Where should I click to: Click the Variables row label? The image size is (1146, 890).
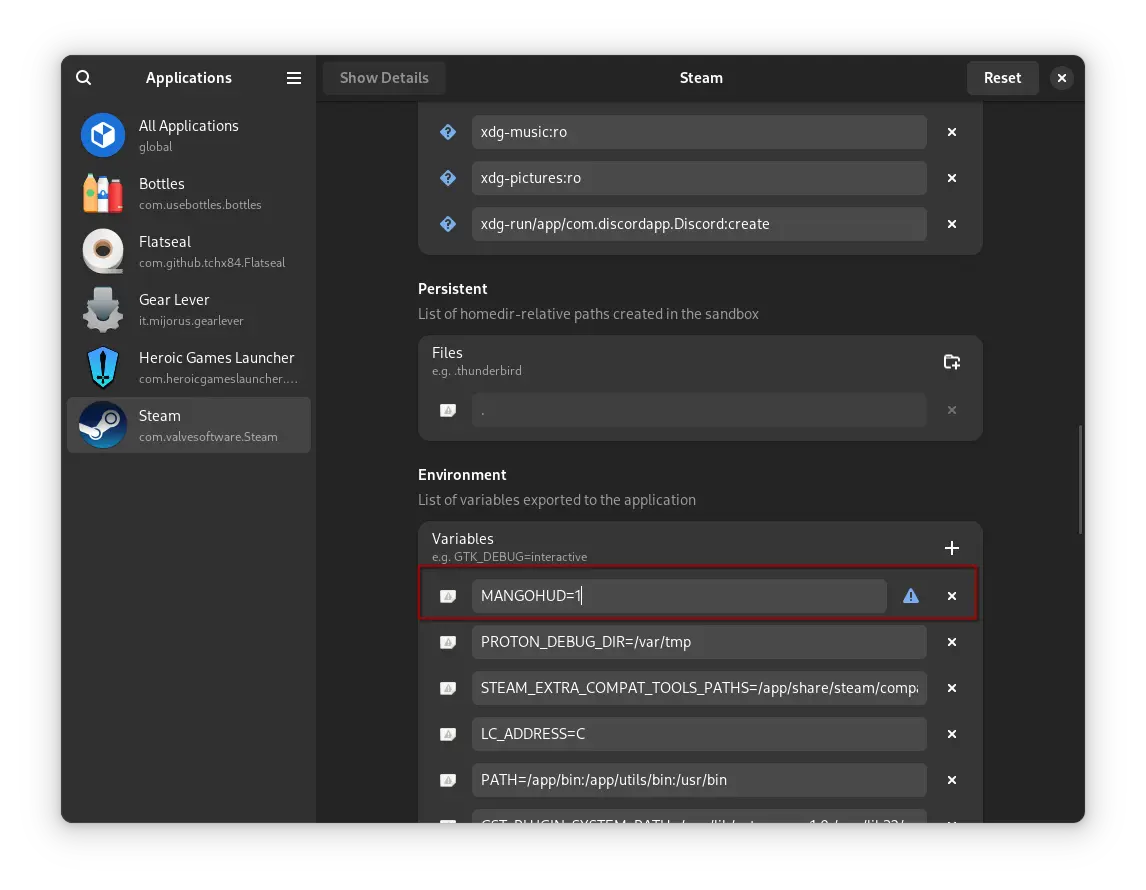point(463,539)
